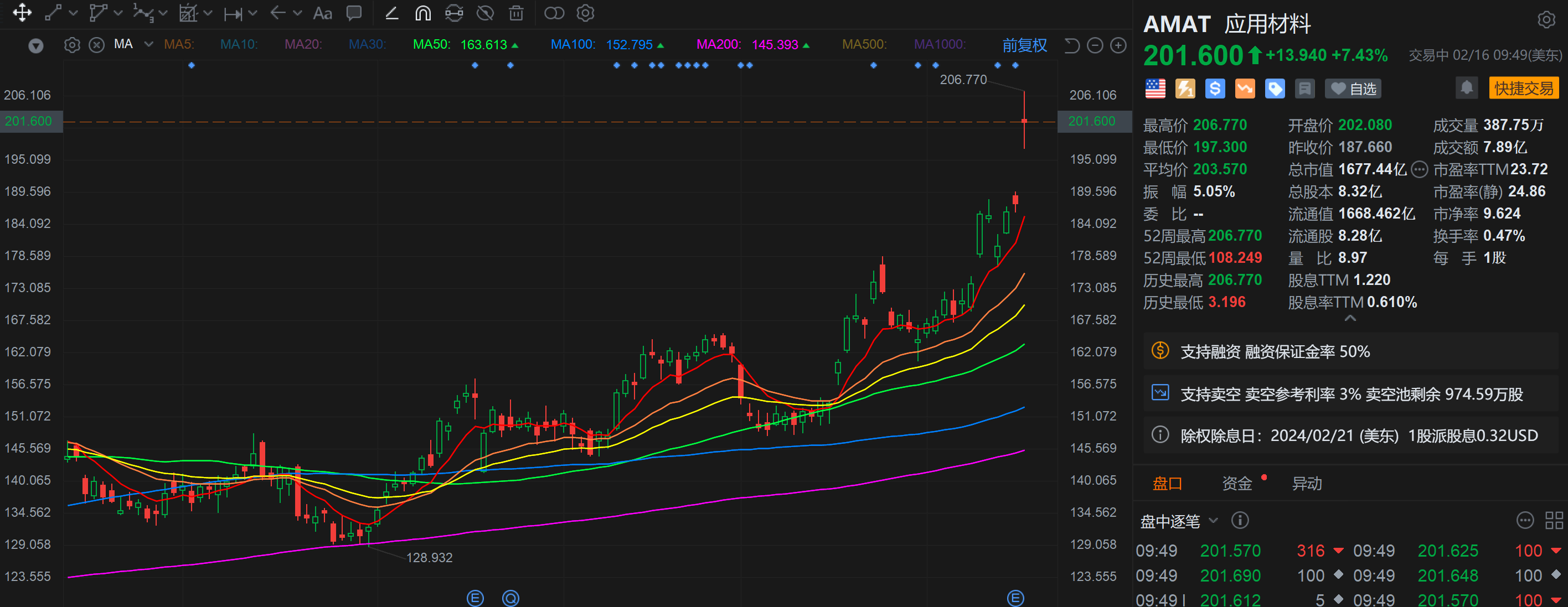Viewport: 1568px width, 607px height.
Task: Click the orange short-selling trend icon
Action: [x=1245, y=89]
